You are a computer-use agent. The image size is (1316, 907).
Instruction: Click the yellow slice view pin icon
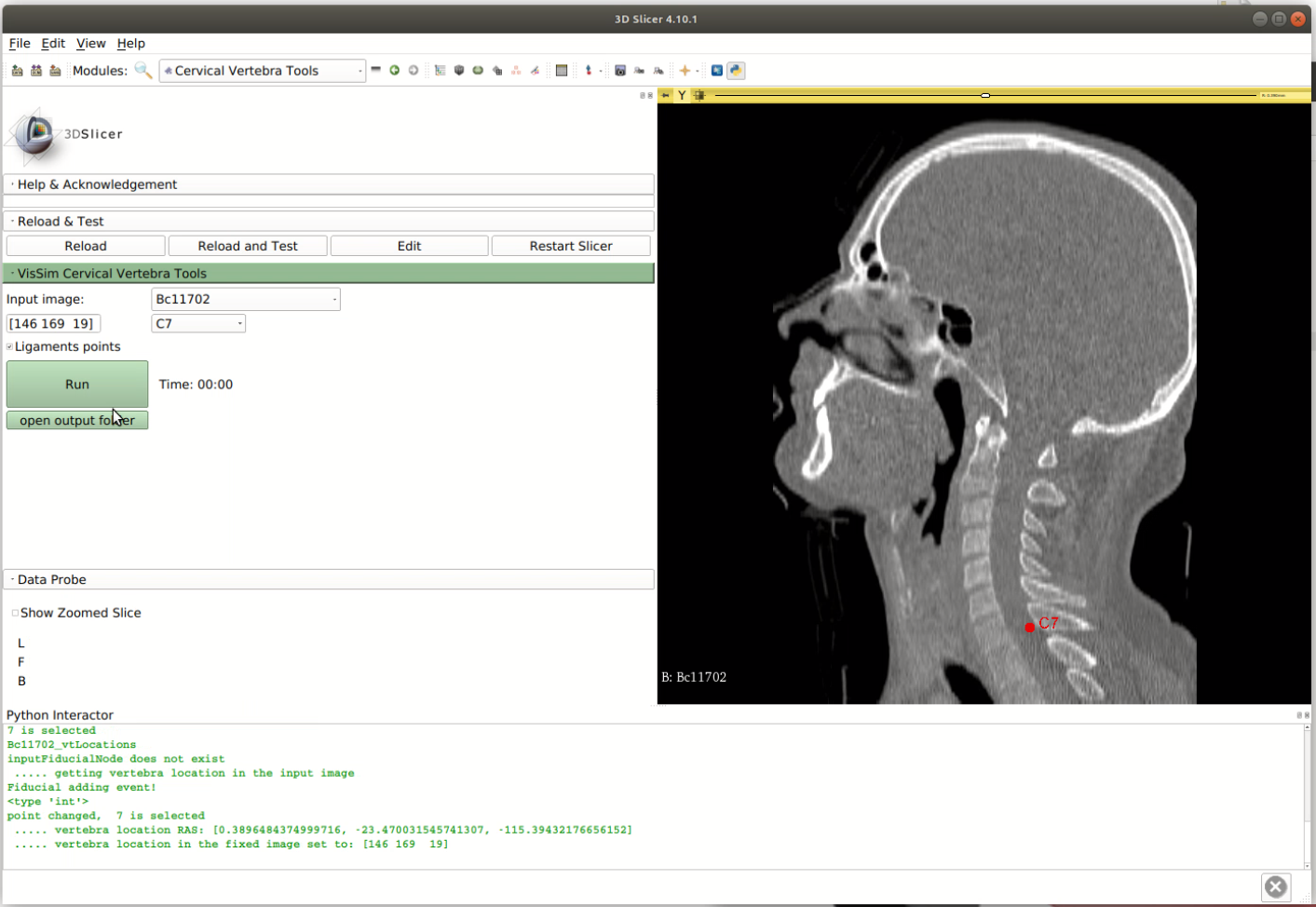click(x=665, y=95)
